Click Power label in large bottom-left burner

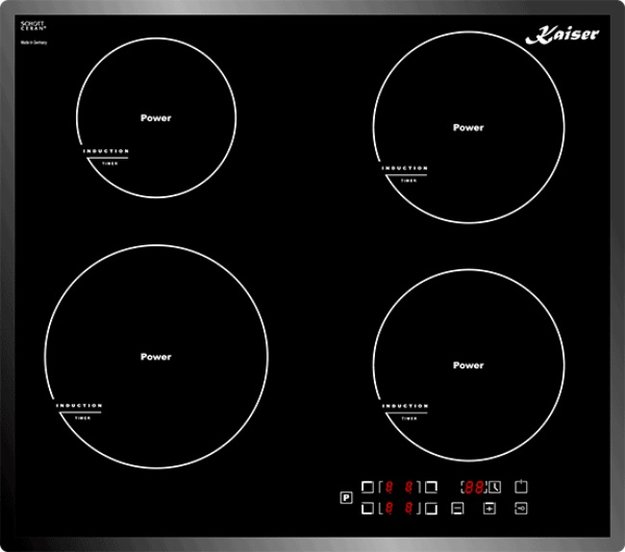pos(155,357)
